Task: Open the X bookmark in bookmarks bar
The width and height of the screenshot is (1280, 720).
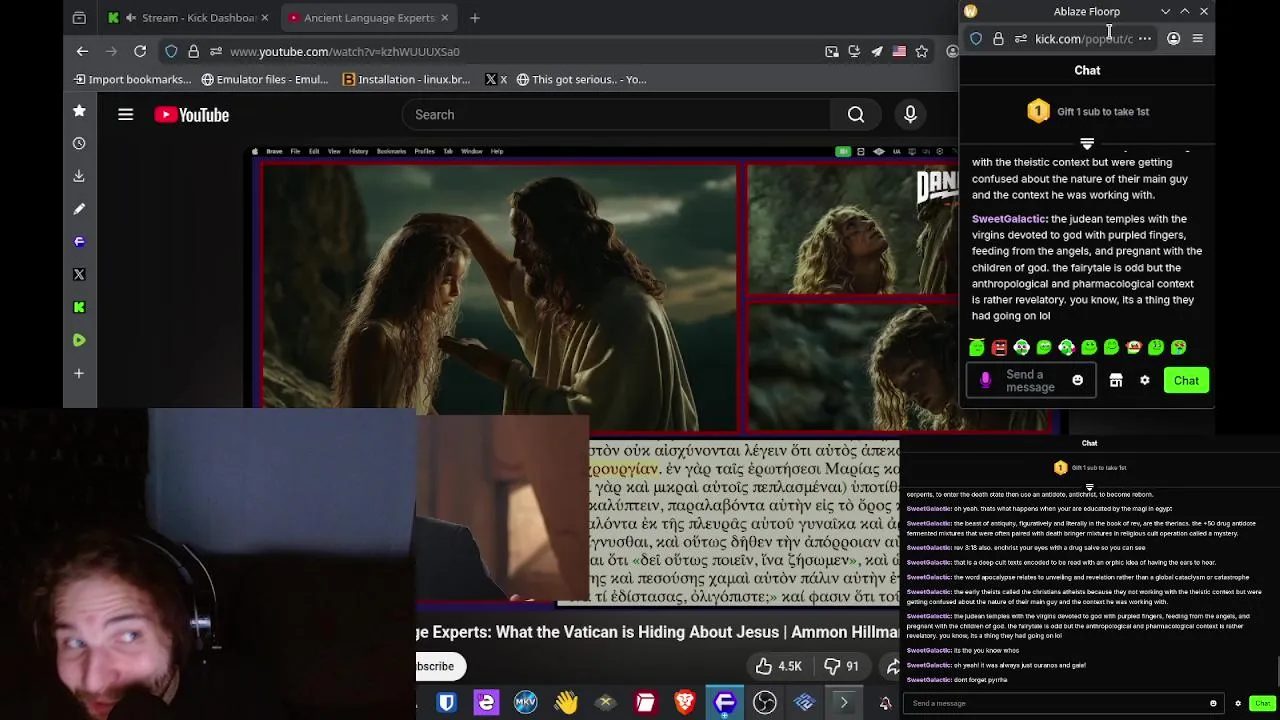Action: pos(496,79)
